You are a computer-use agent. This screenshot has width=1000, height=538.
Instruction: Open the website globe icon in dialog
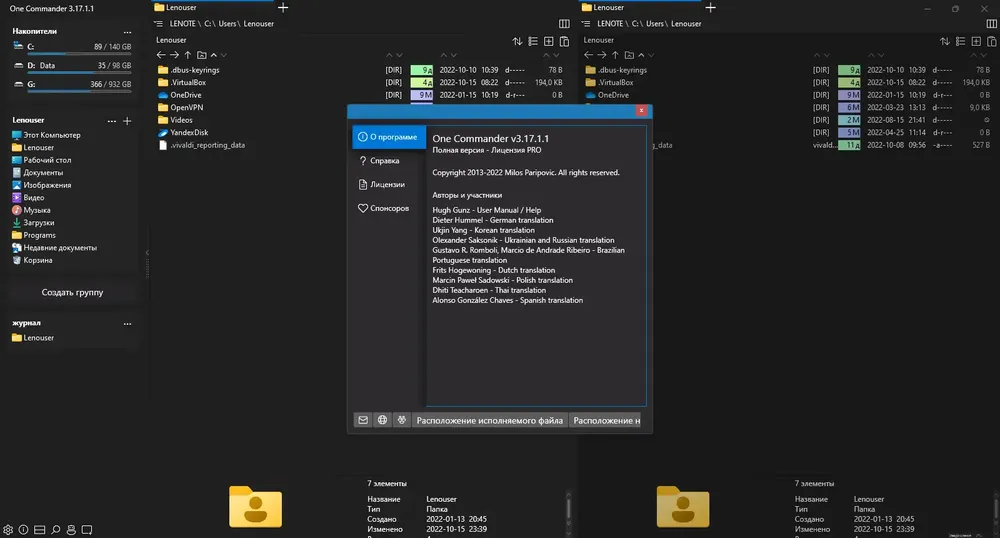pyautogui.click(x=382, y=420)
